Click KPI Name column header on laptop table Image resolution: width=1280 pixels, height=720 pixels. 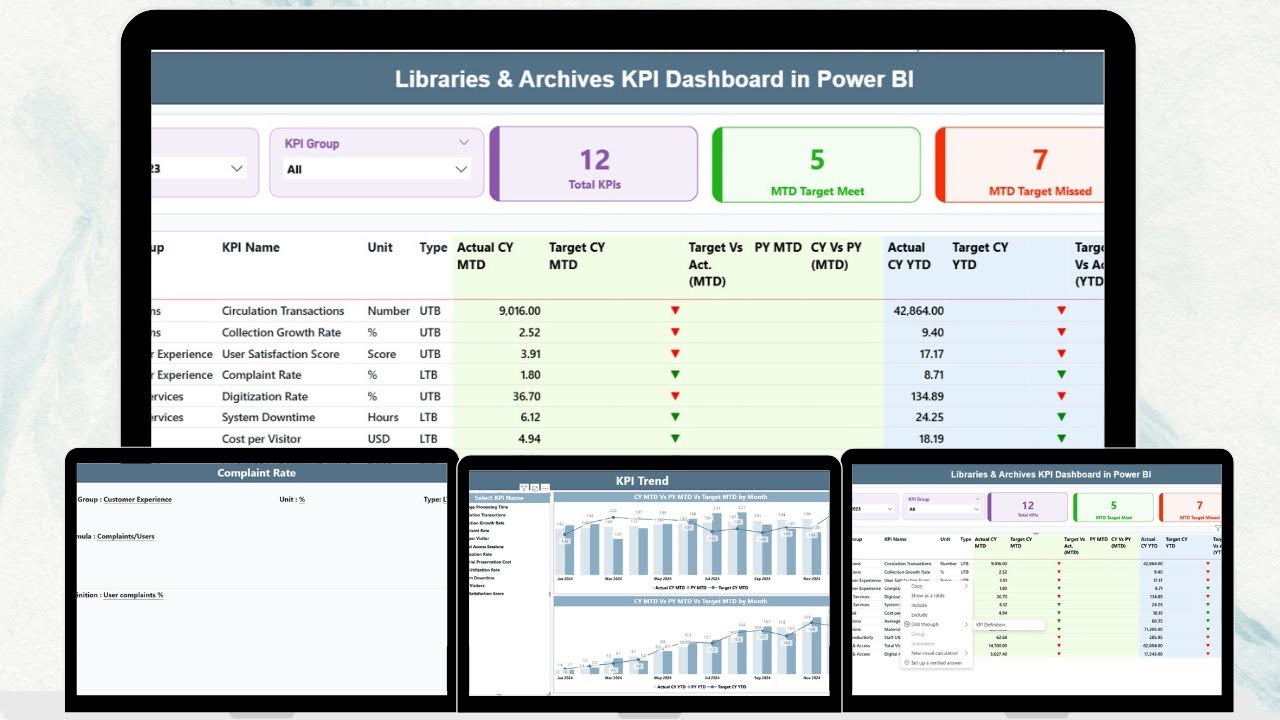point(251,247)
